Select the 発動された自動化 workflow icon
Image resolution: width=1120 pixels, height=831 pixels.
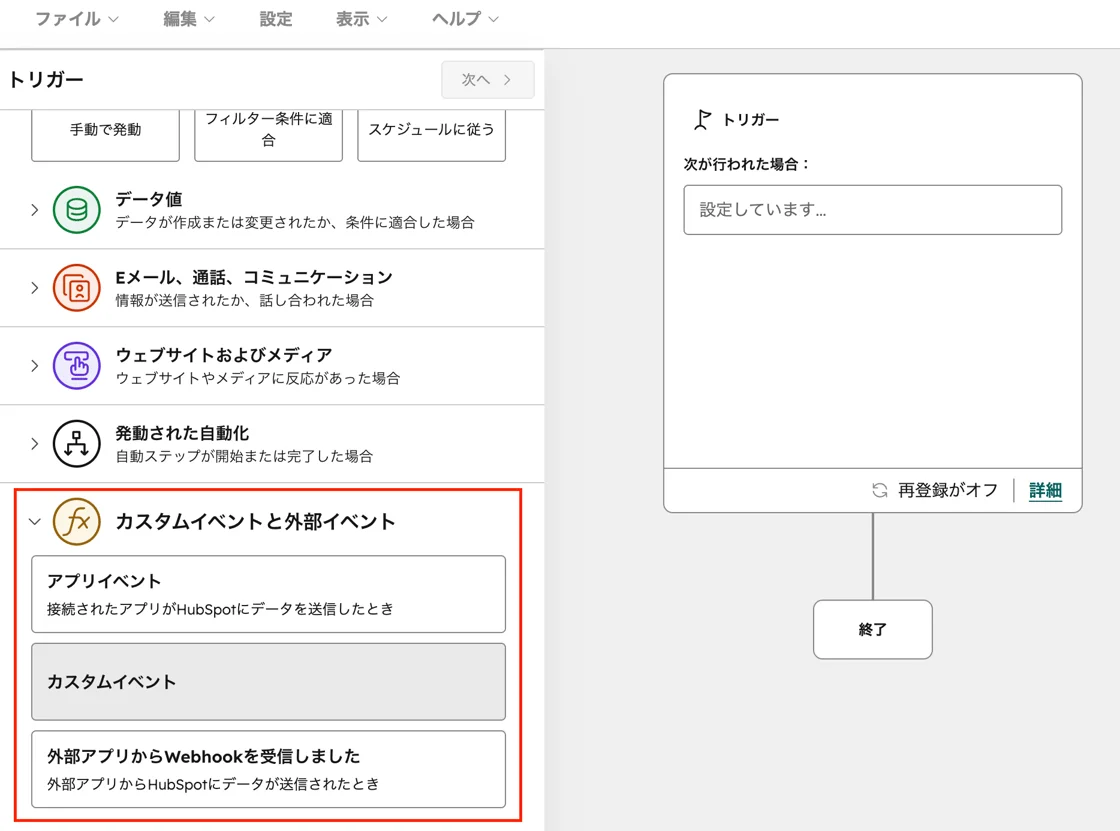point(76,443)
